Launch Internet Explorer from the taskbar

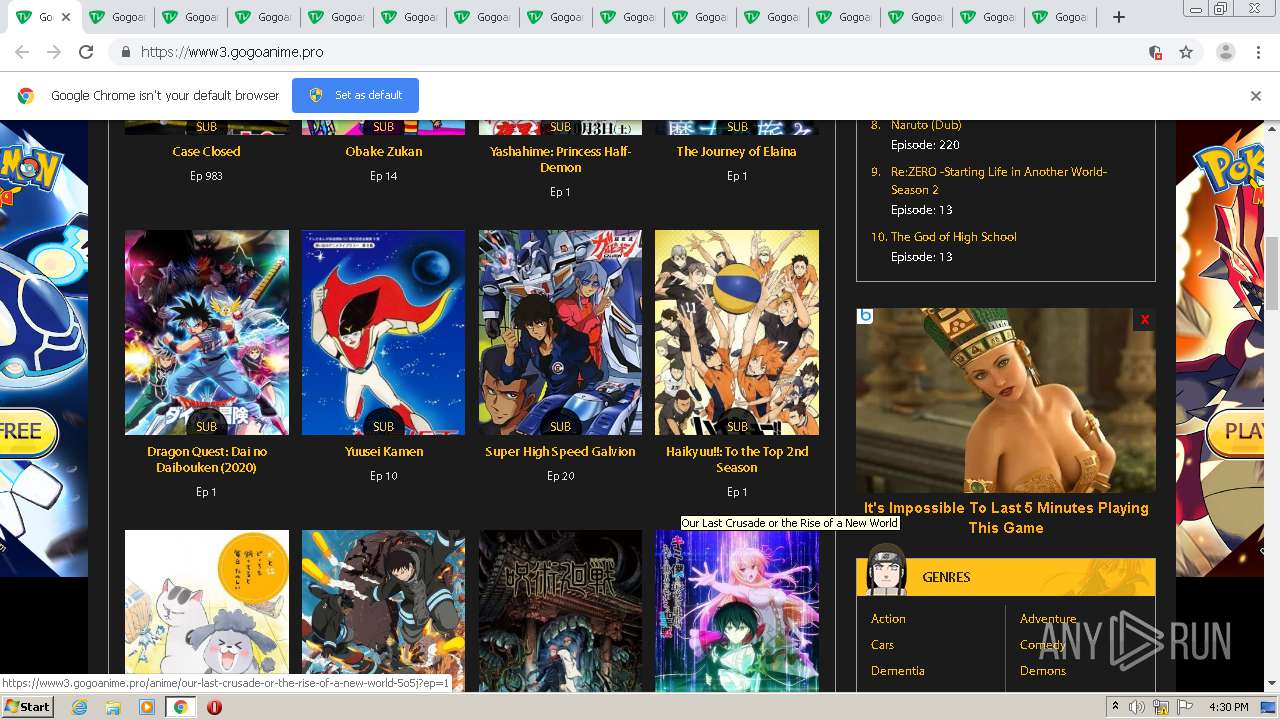point(80,707)
